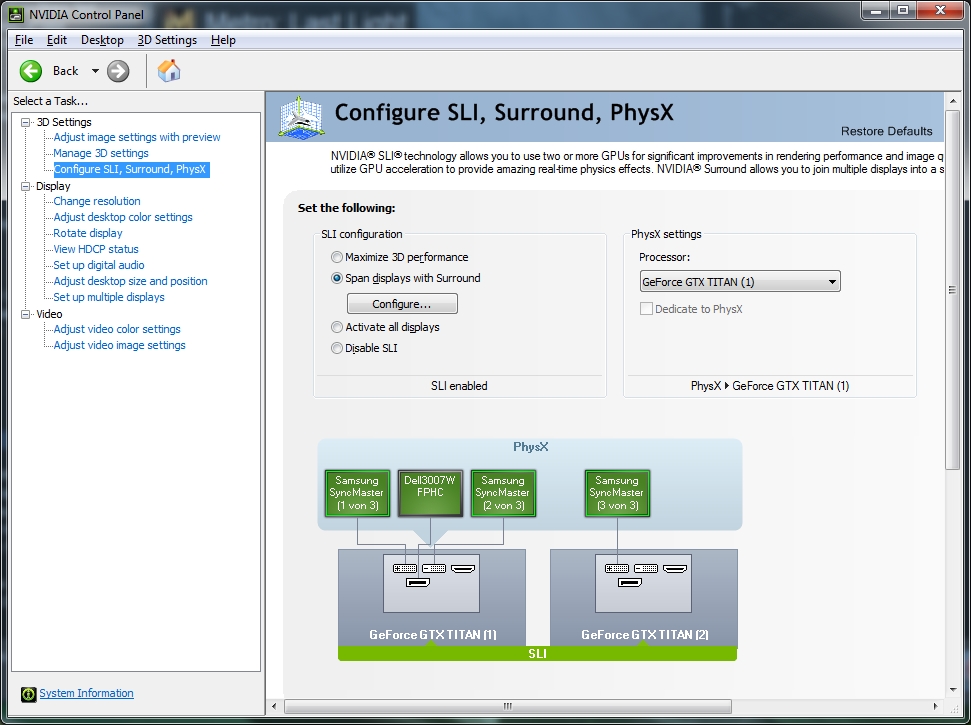Select Samsung SyncMaster (2 von 3) display
971x725 pixels.
pyautogui.click(x=503, y=493)
